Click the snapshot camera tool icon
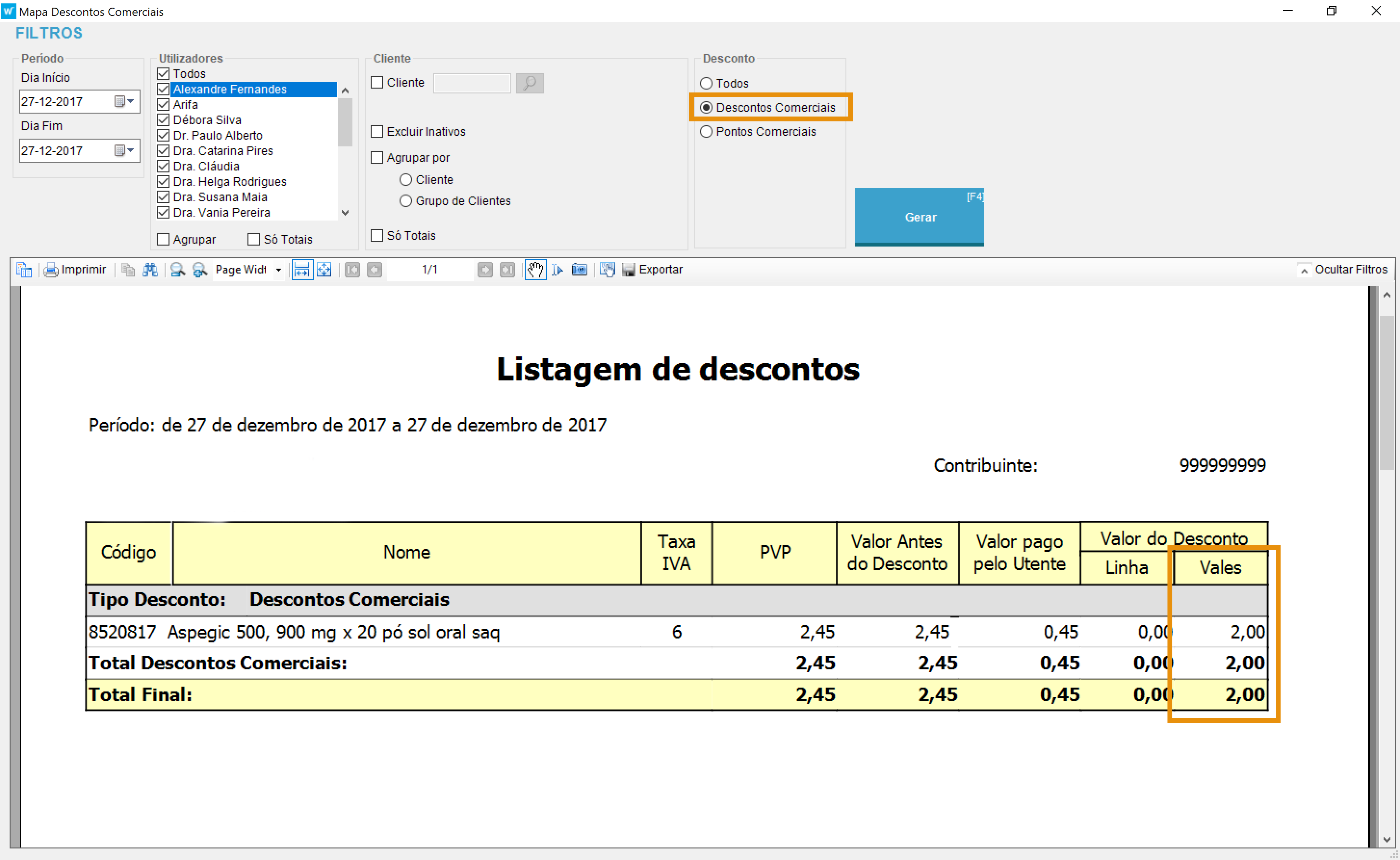The height and width of the screenshot is (860, 1400). tap(580, 270)
